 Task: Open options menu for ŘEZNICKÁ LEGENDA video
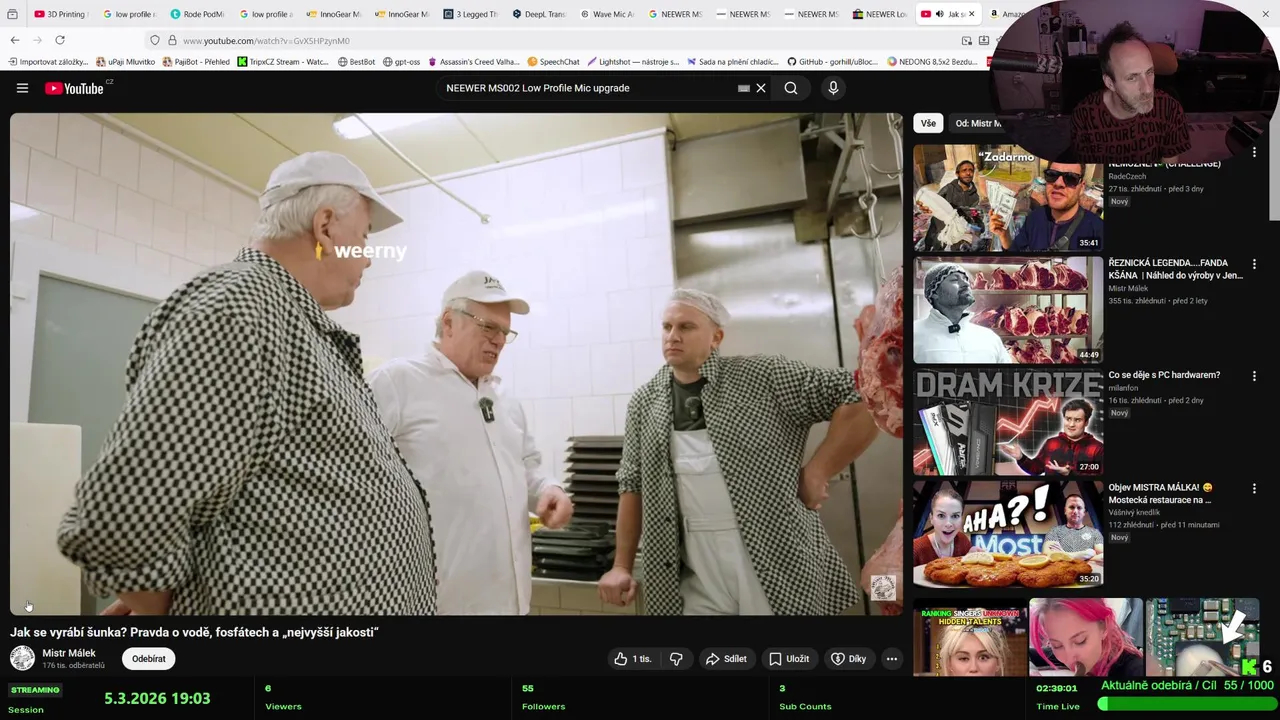1254,265
